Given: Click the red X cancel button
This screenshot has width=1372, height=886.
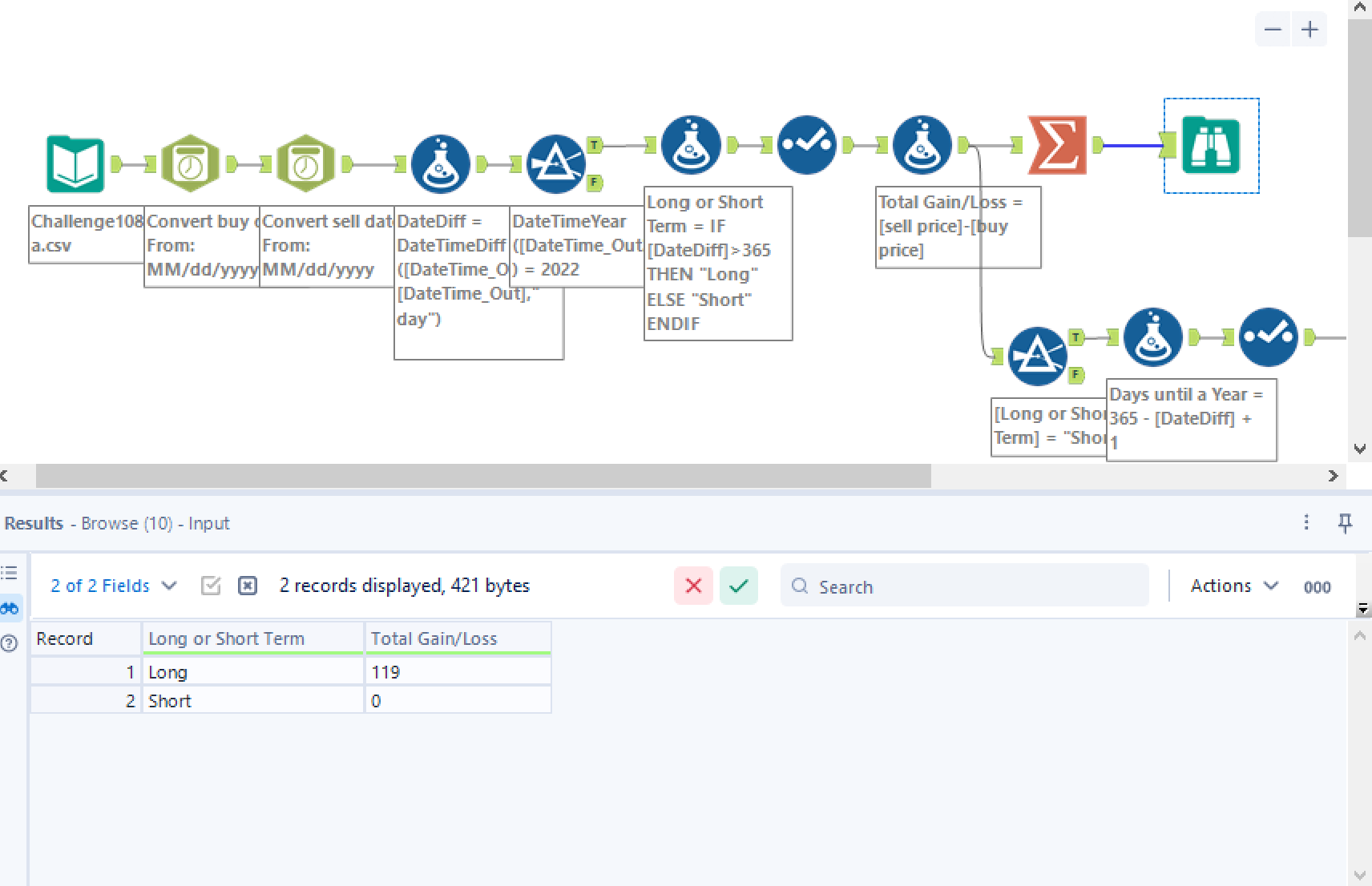Looking at the screenshot, I should coord(694,586).
